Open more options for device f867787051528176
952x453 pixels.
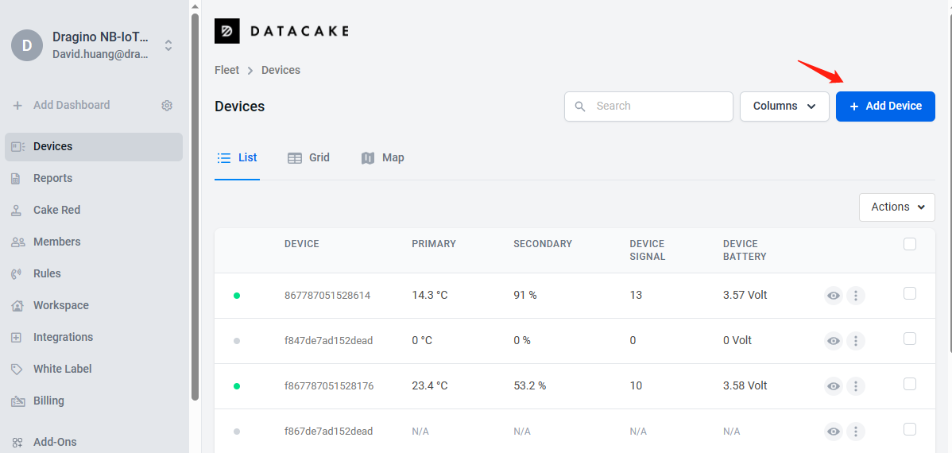coord(855,386)
